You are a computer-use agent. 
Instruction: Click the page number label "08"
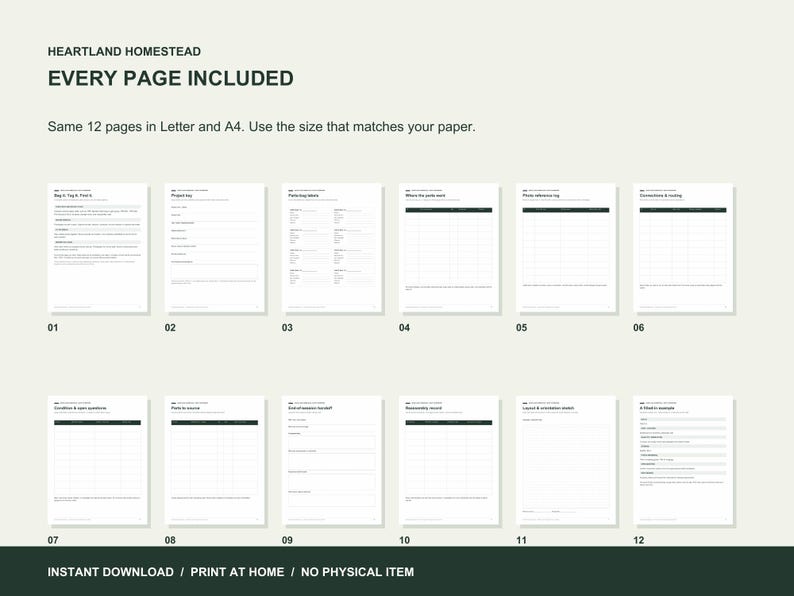coord(170,540)
